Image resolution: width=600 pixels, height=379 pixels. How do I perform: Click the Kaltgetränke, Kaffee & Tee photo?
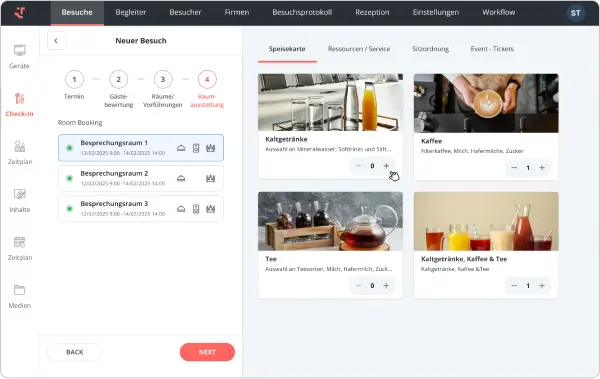click(486, 221)
